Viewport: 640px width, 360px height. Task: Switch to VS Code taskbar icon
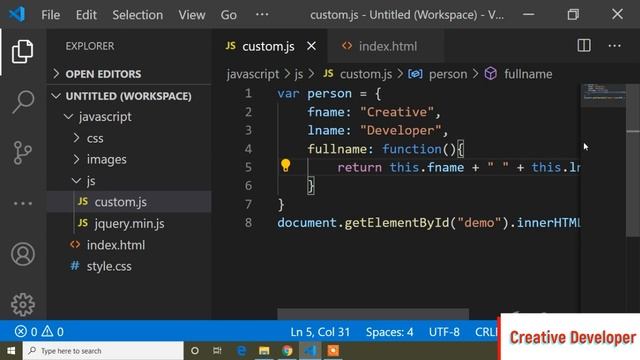(x=310, y=351)
